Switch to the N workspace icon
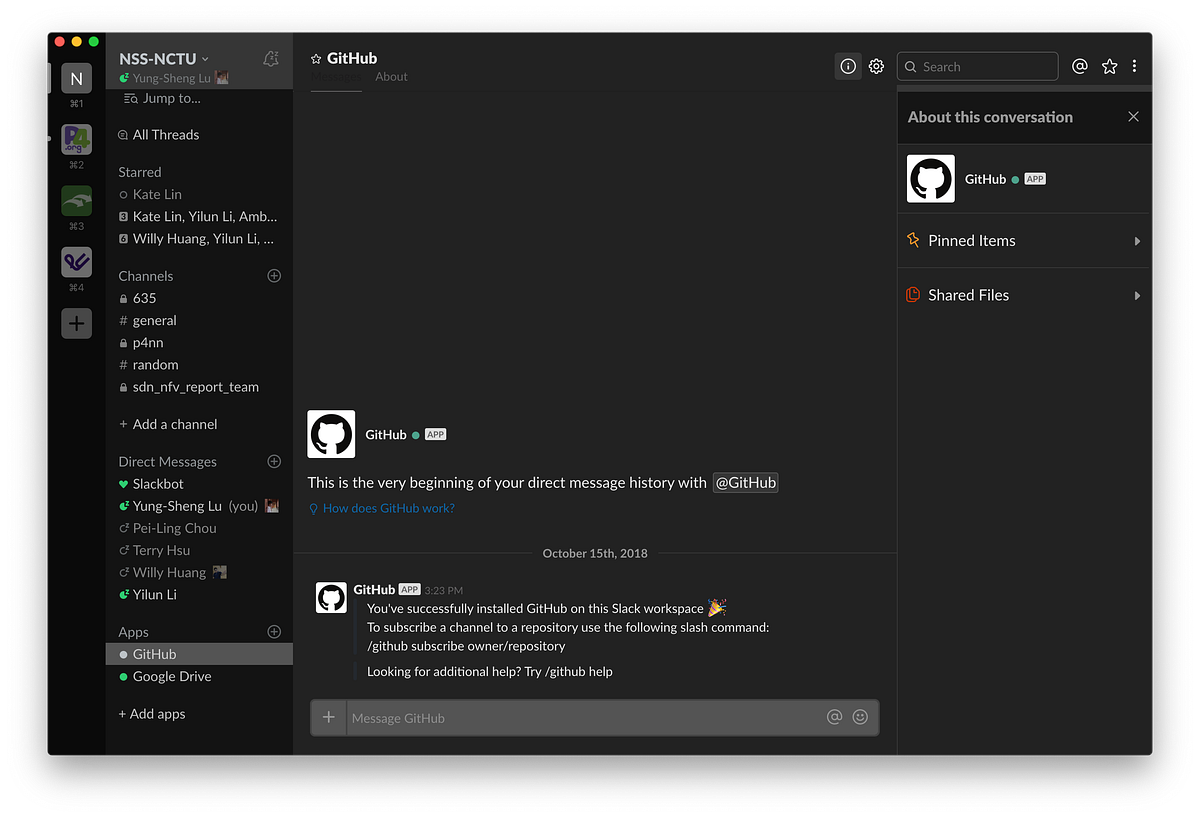1200x818 pixels. tap(77, 79)
